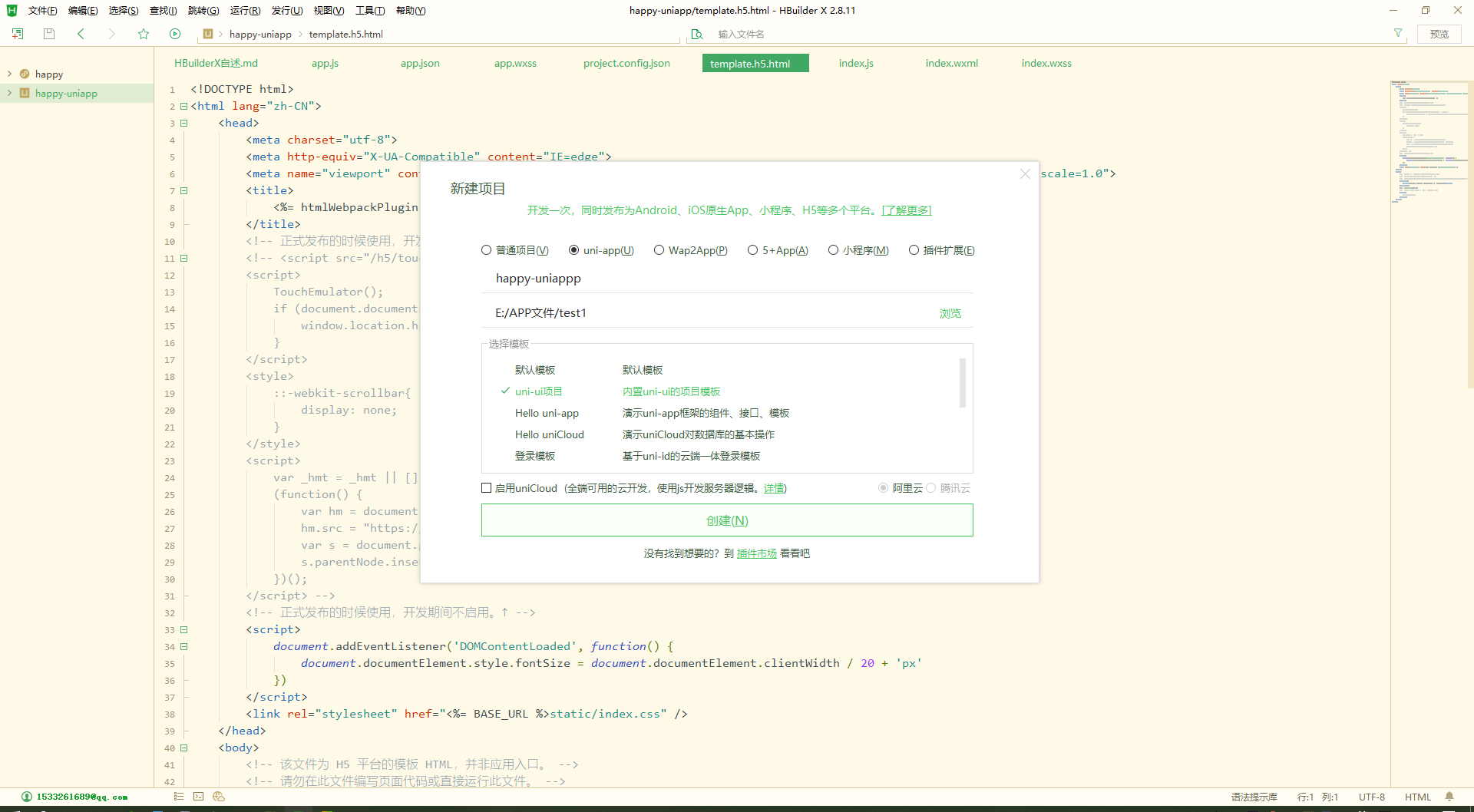Select the Hello uniCloud template
Image resolution: width=1474 pixels, height=812 pixels.
click(727, 434)
